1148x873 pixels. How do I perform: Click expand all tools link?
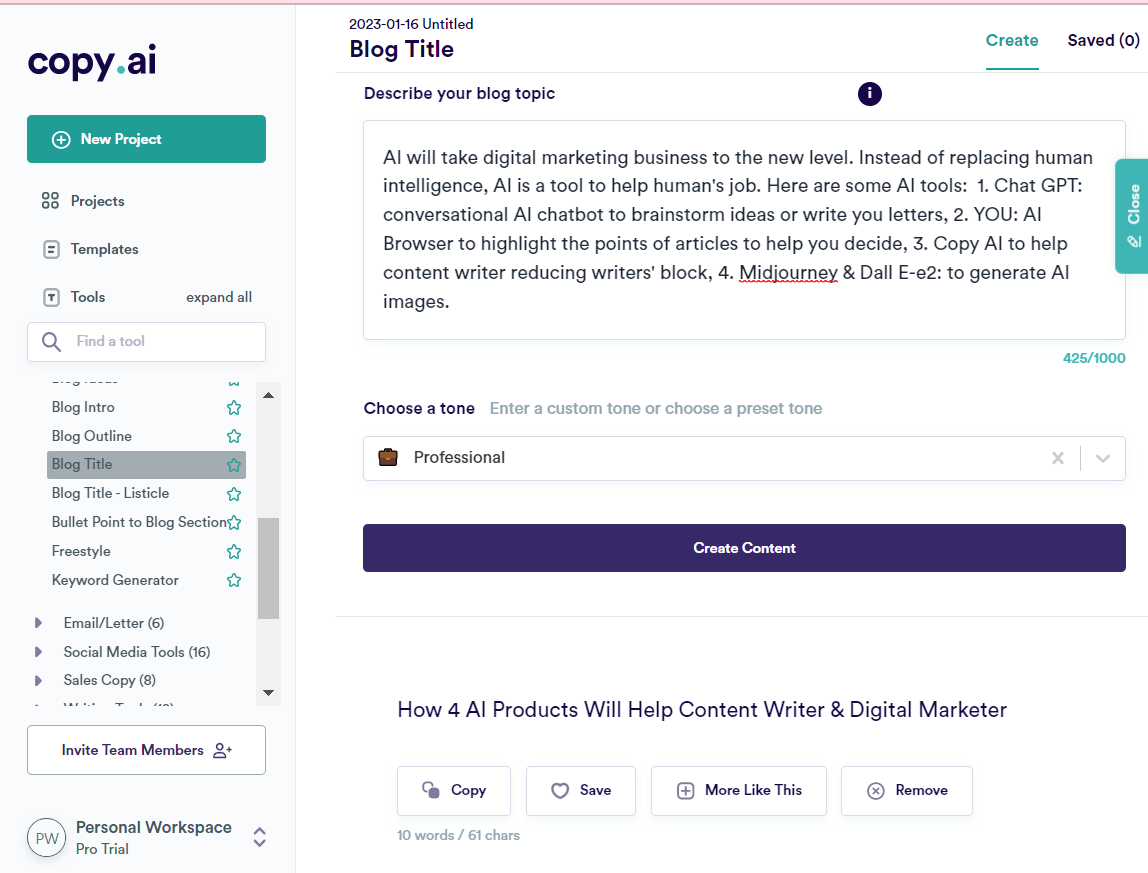point(219,297)
